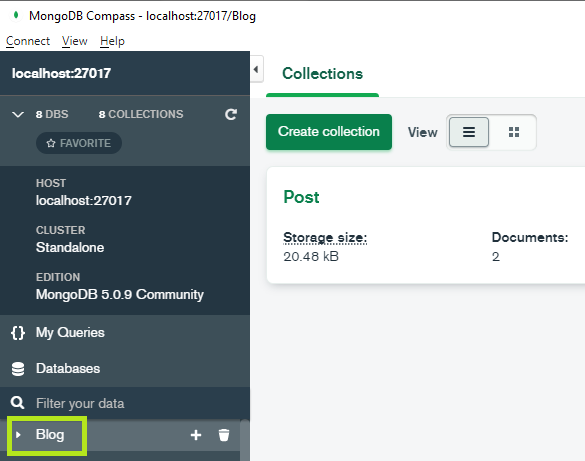Select the list view toggle

click(x=469, y=132)
